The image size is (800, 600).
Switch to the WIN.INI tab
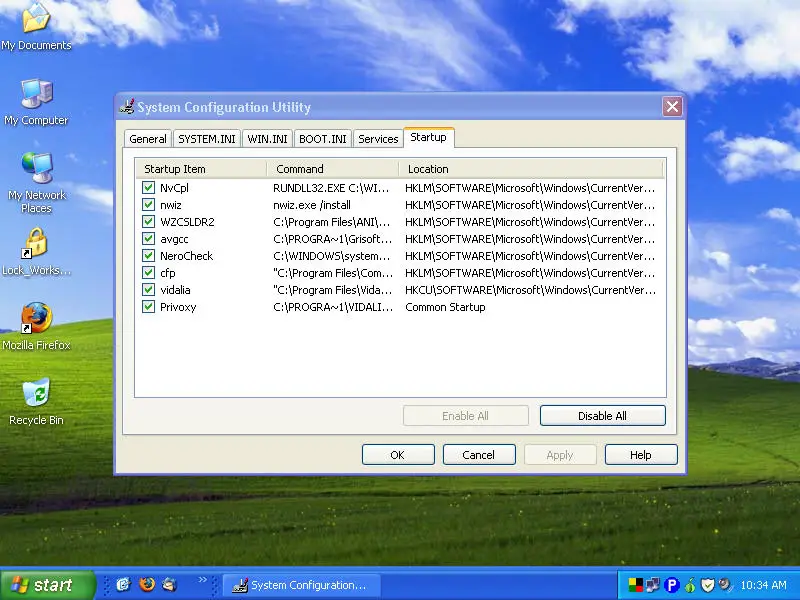[x=267, y=139]
